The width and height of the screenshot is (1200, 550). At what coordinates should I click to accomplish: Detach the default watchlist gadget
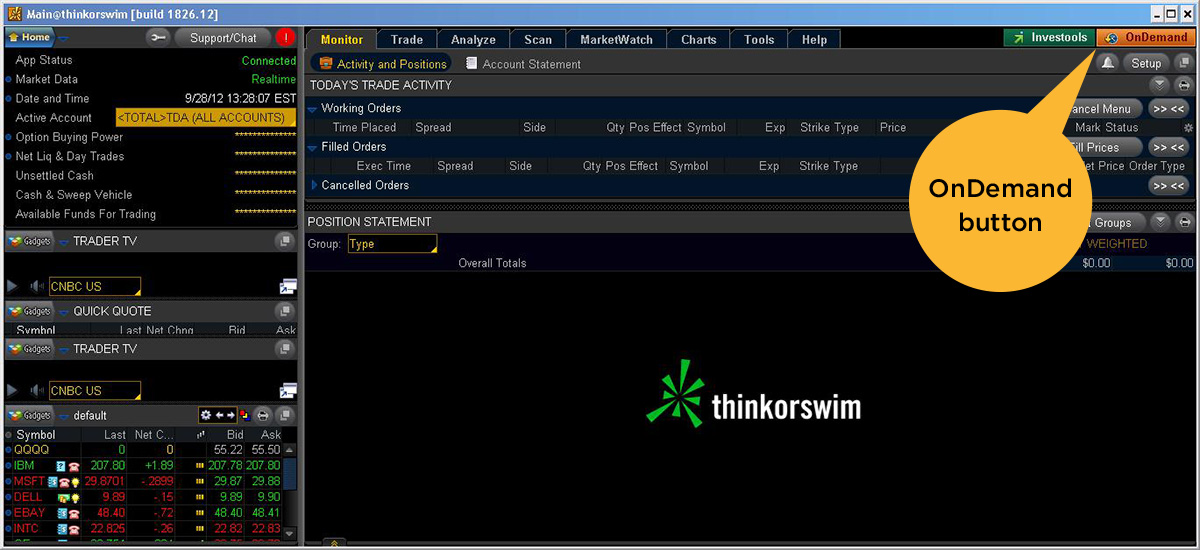click(285, 415)
